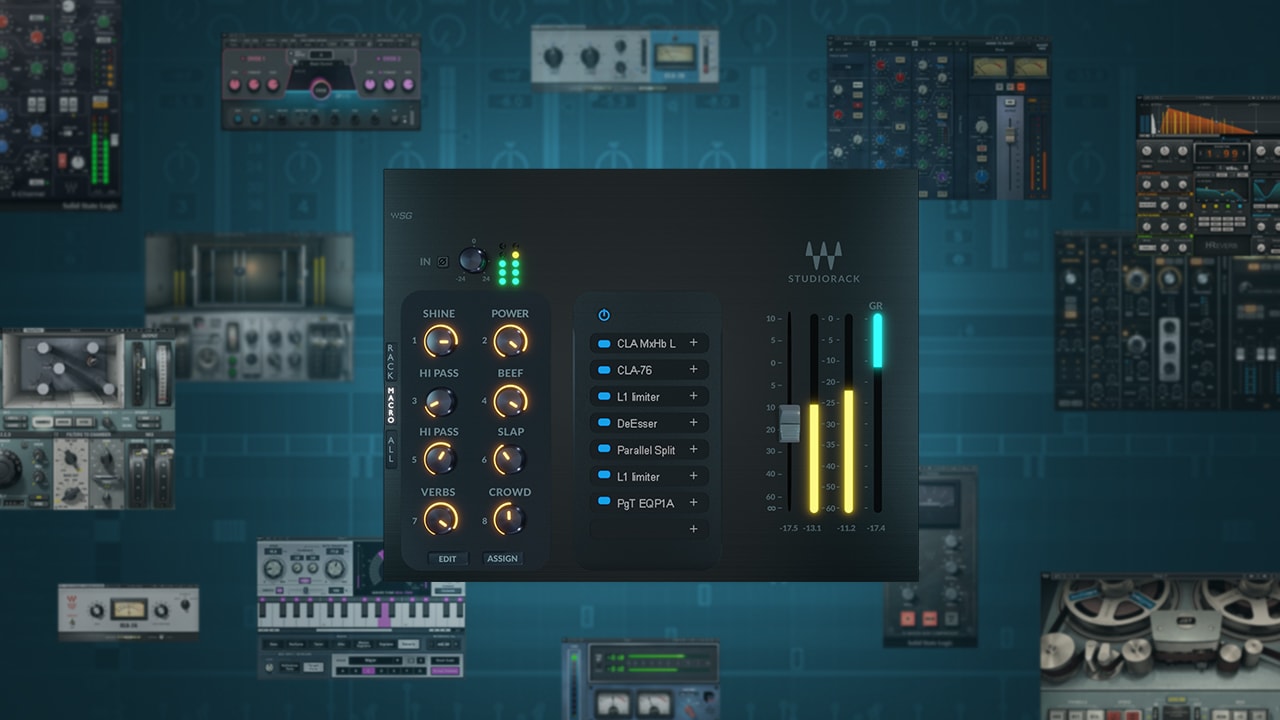This screenshot has width=1280, height=720.
Task: Click the -17.4 GR readout
Action: [x=877, y=528]
